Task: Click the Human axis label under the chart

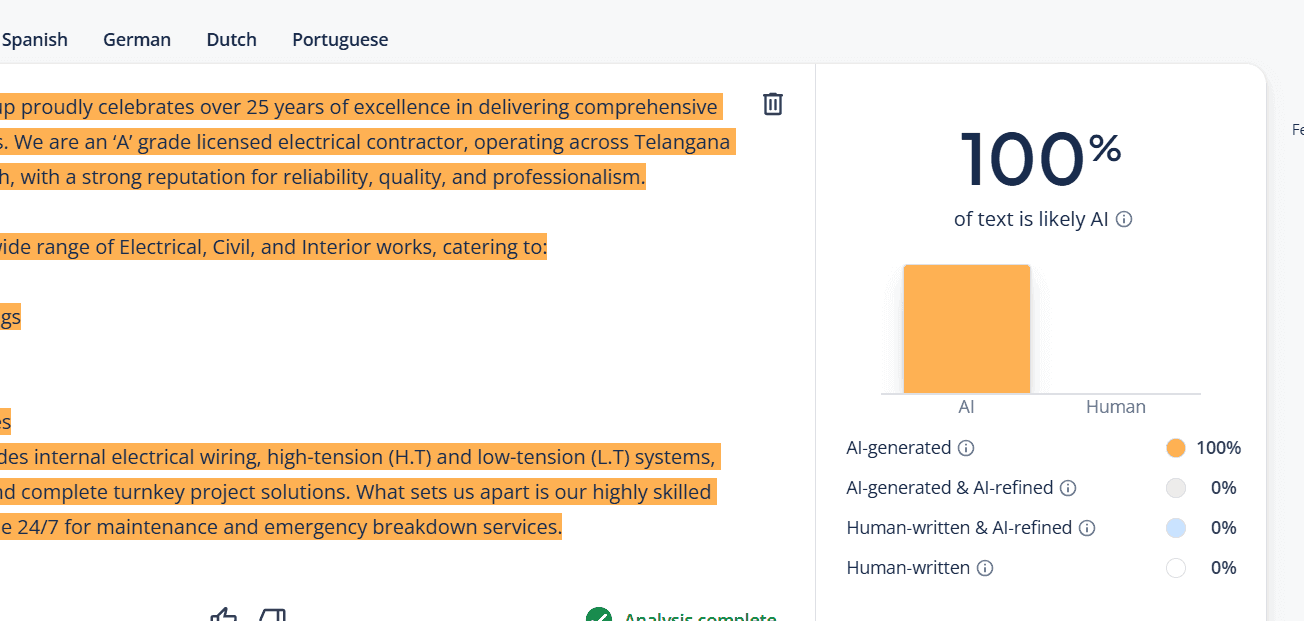Action: (x=1115, y=406)
